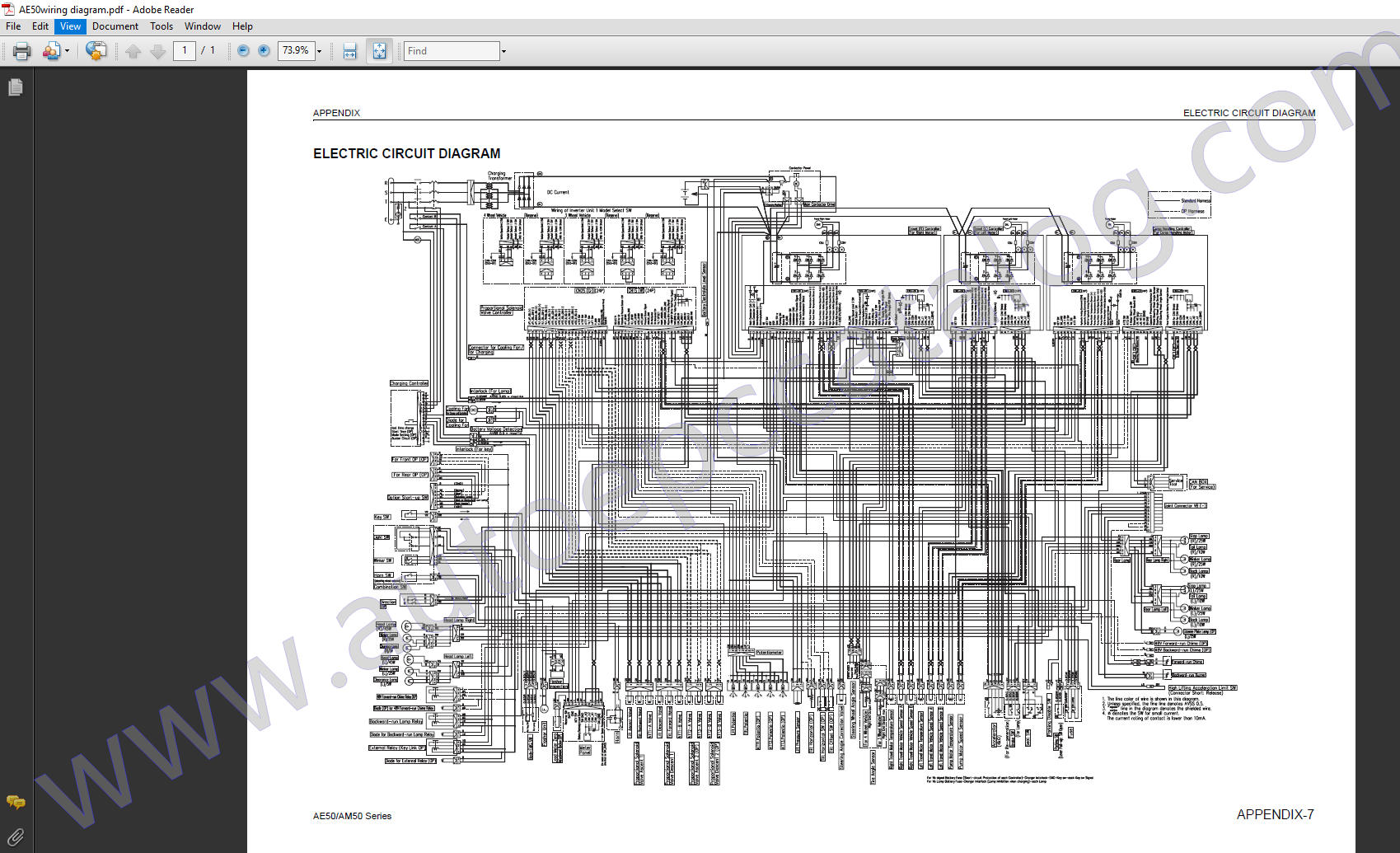Open the Comments panel
The height and width of the screenshot is (853, 1400).
[x=16, y=802]
